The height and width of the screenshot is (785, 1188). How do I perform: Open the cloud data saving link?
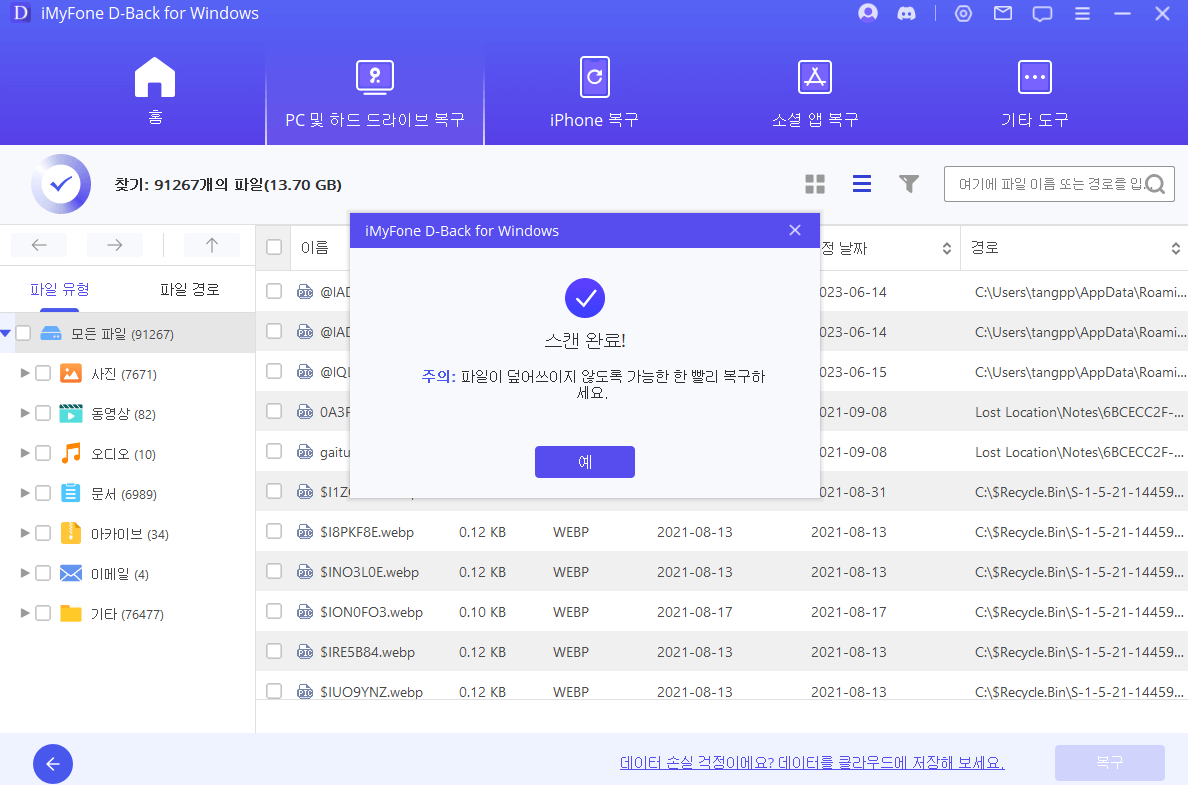tap(812, 762)
